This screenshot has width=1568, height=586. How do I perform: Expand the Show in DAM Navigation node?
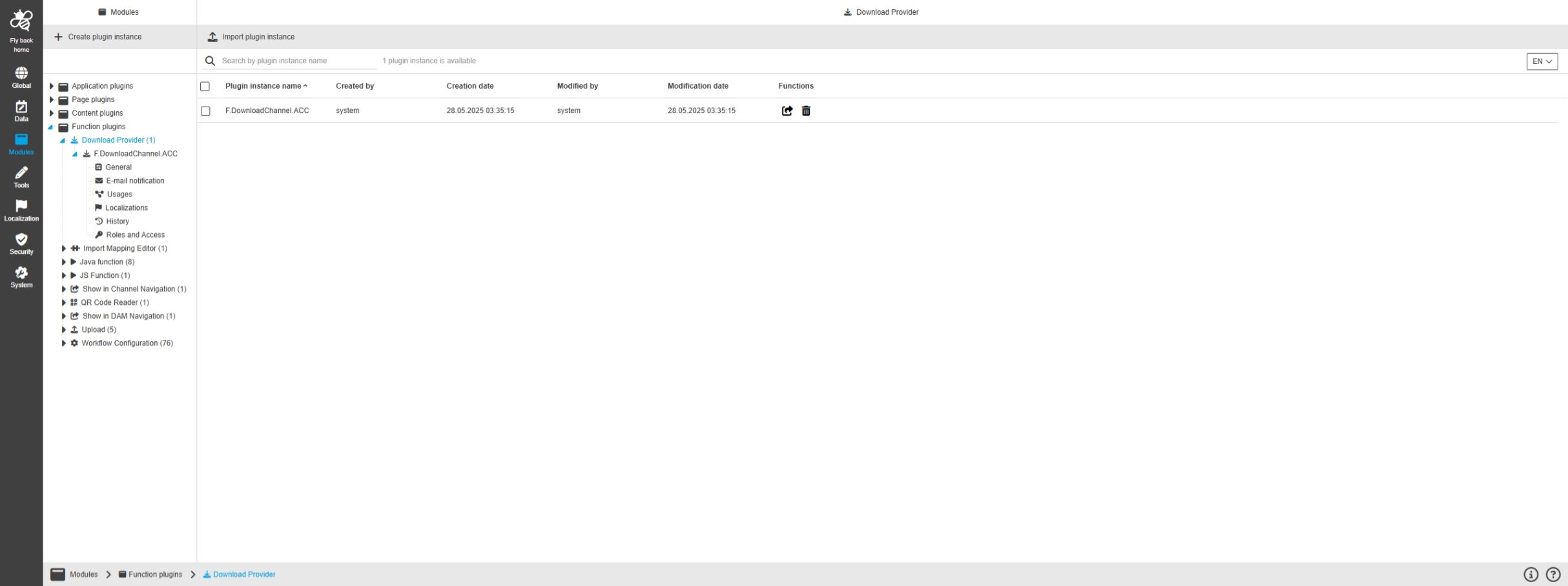tap(64, 316)
